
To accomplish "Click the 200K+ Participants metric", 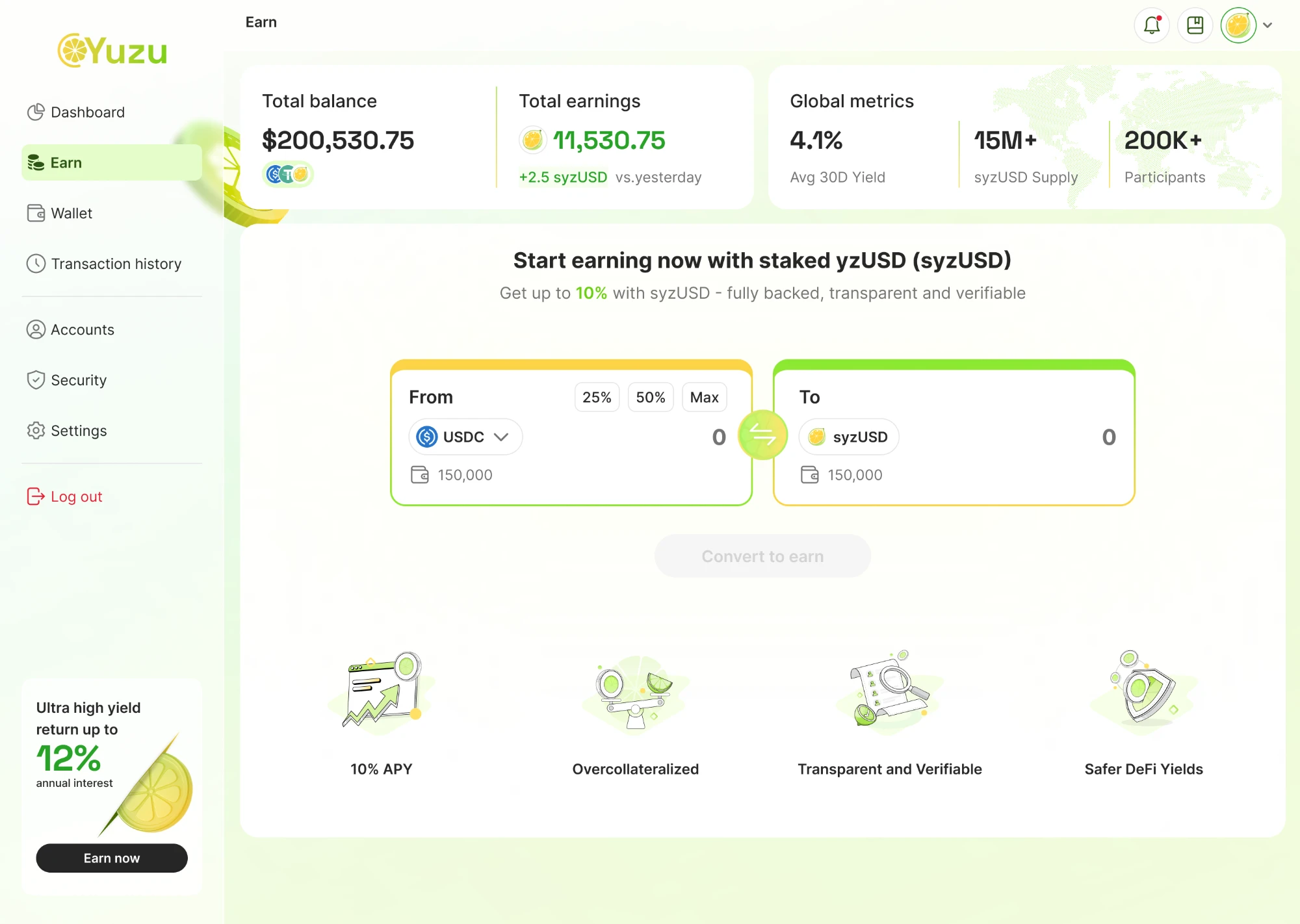I will click(x=1163, y=140).
